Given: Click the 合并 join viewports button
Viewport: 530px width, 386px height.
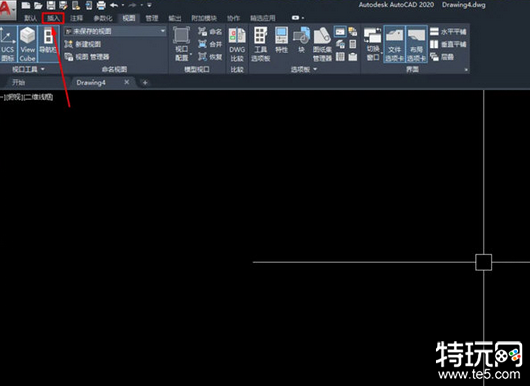Looking at the screenshot, I should 210,44.
